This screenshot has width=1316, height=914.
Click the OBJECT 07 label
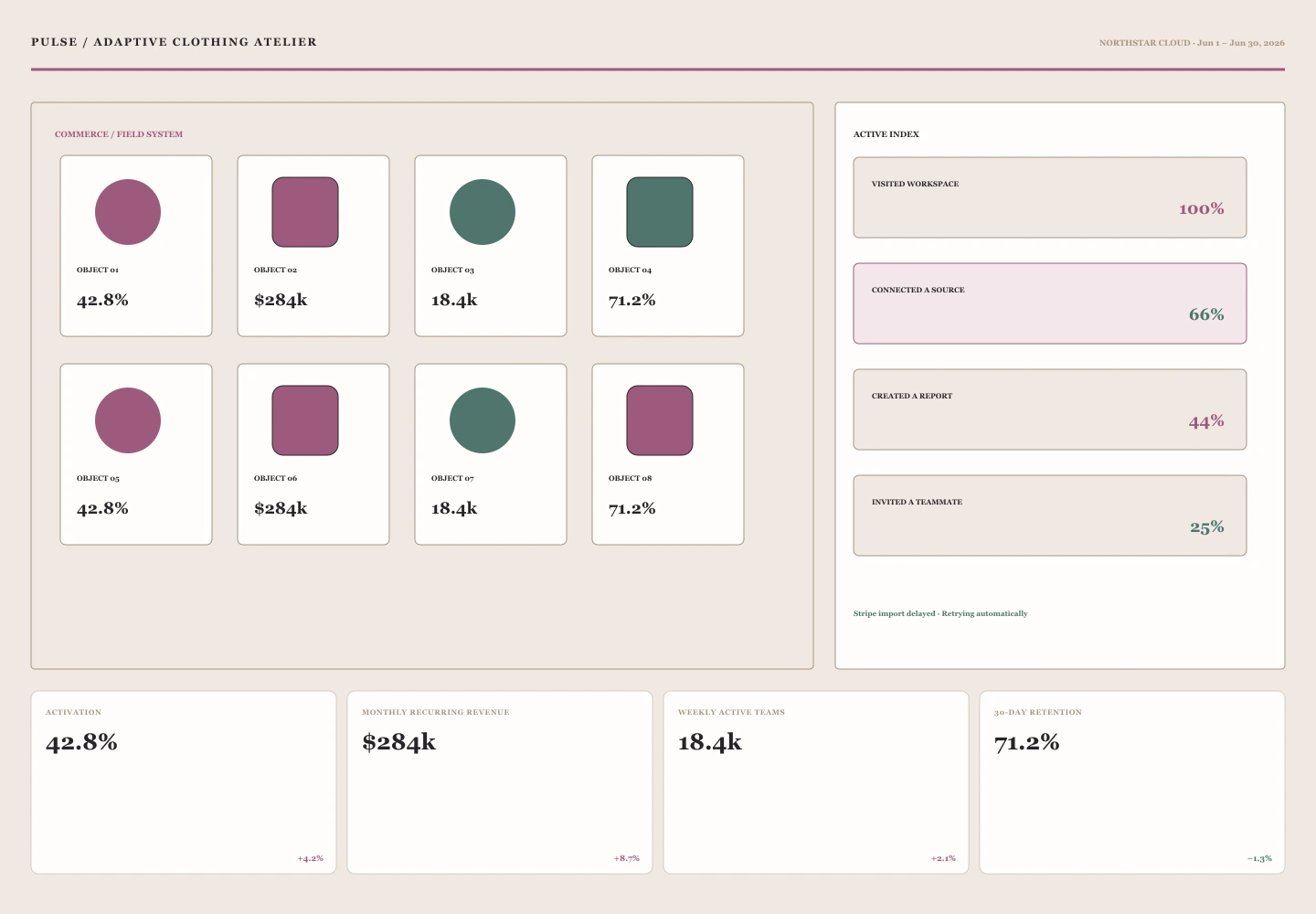coord(452,479)
